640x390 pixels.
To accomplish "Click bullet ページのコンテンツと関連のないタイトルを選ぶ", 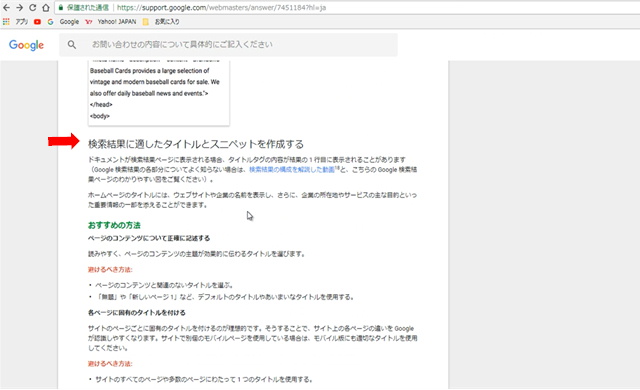I will click(x=164, y=285).
